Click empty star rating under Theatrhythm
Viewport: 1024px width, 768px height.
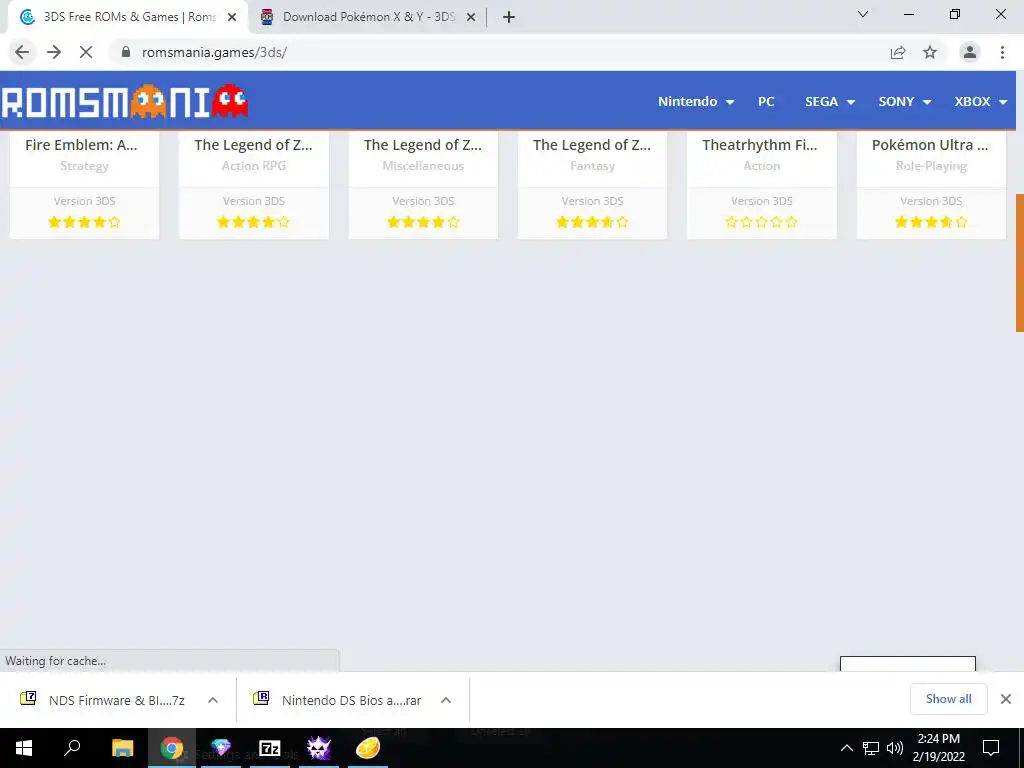(x=761, y=222)
